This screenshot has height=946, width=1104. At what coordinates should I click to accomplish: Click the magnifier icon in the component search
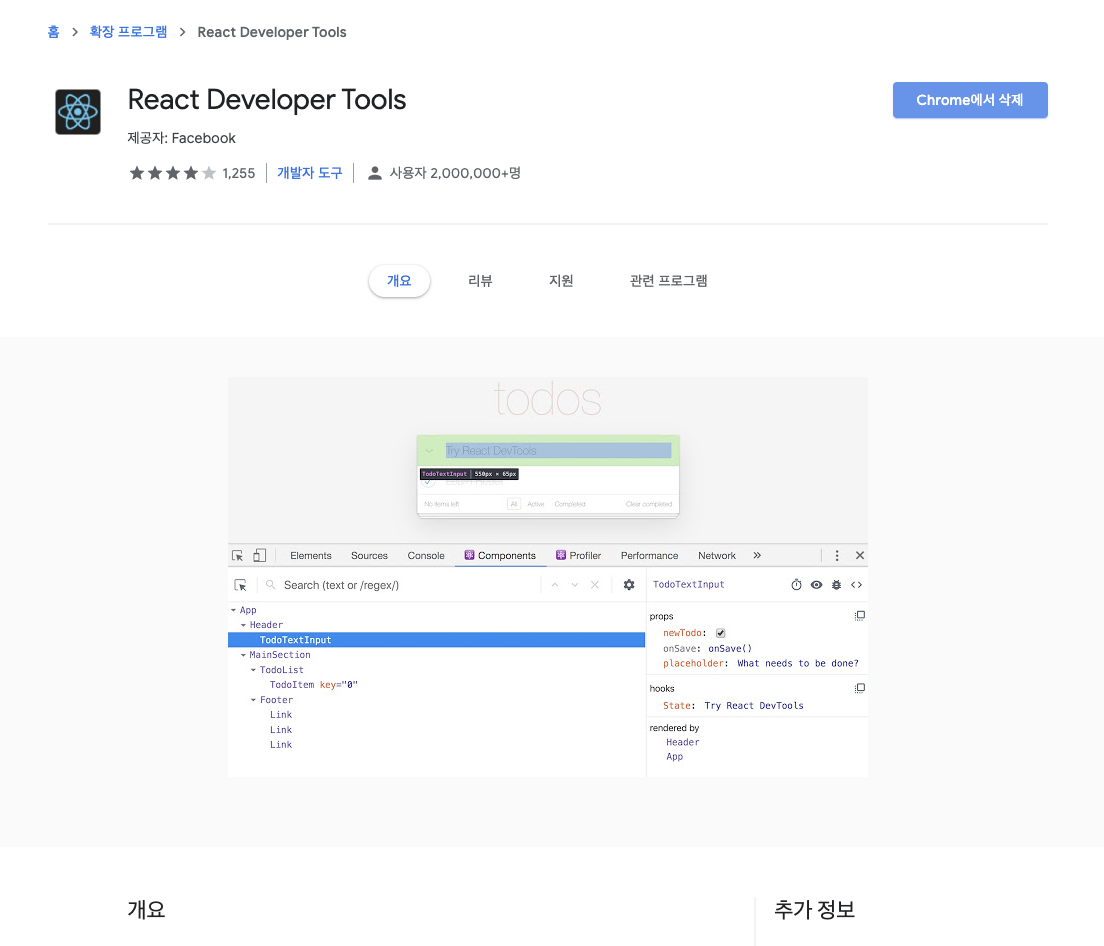tap(270, 585)
